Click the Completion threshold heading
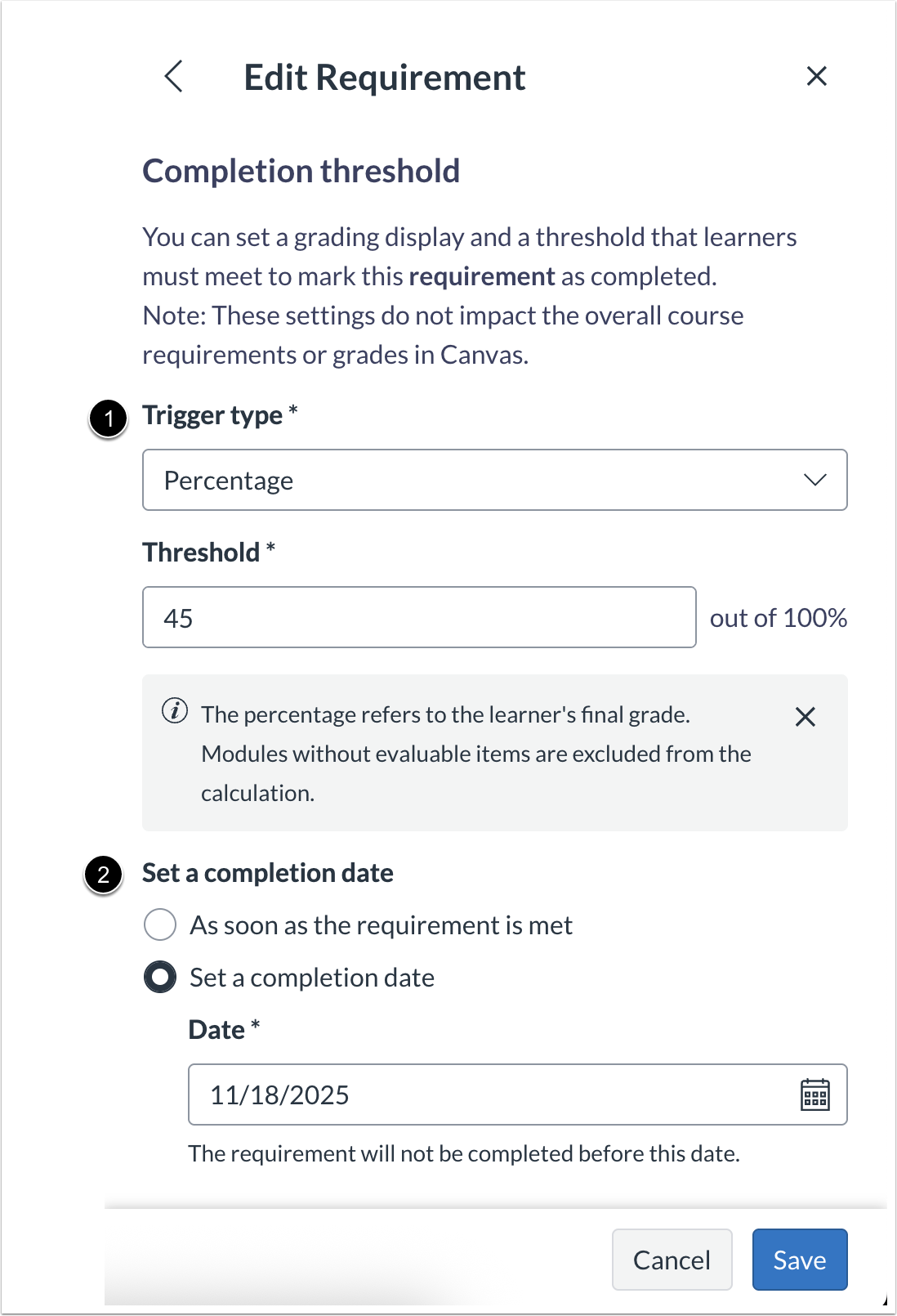The width and height of the screenshot is (897, 1316). [x=301, y=171]
